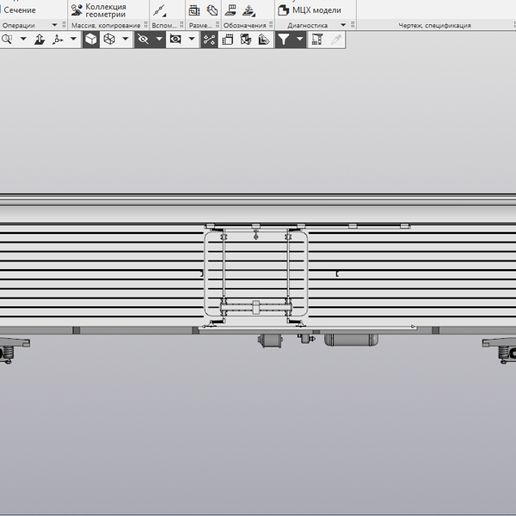Click the section view toolbar icon

(x=246, y=39)
